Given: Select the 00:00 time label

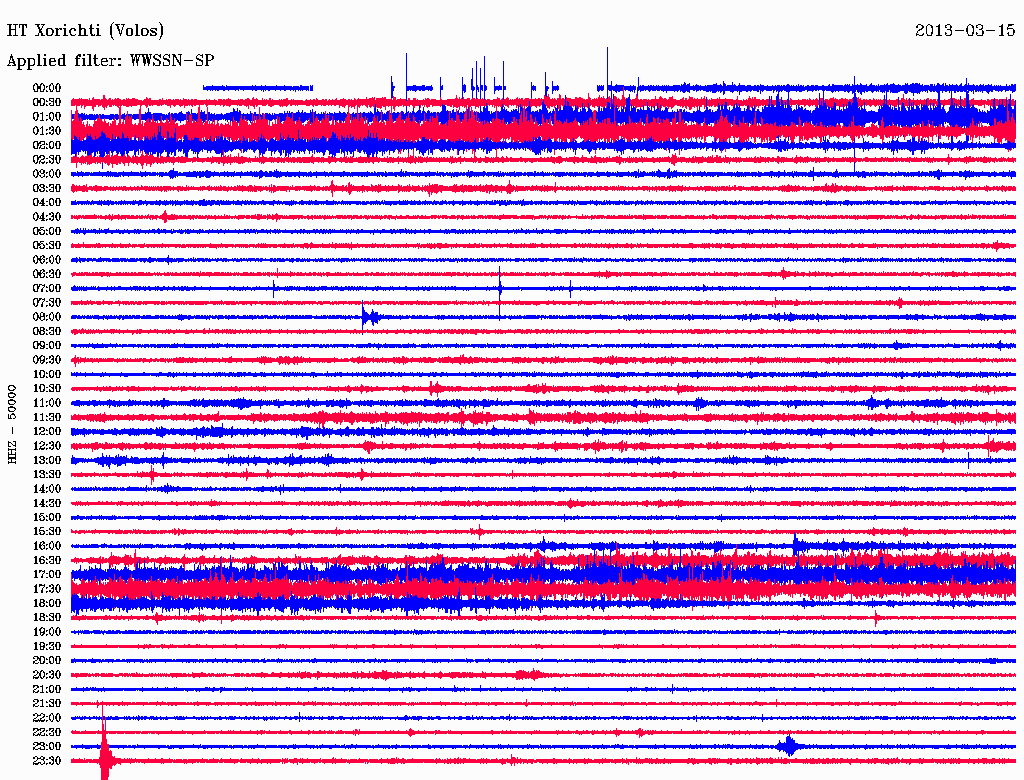Looking at the screenshot, I should 47,88.
